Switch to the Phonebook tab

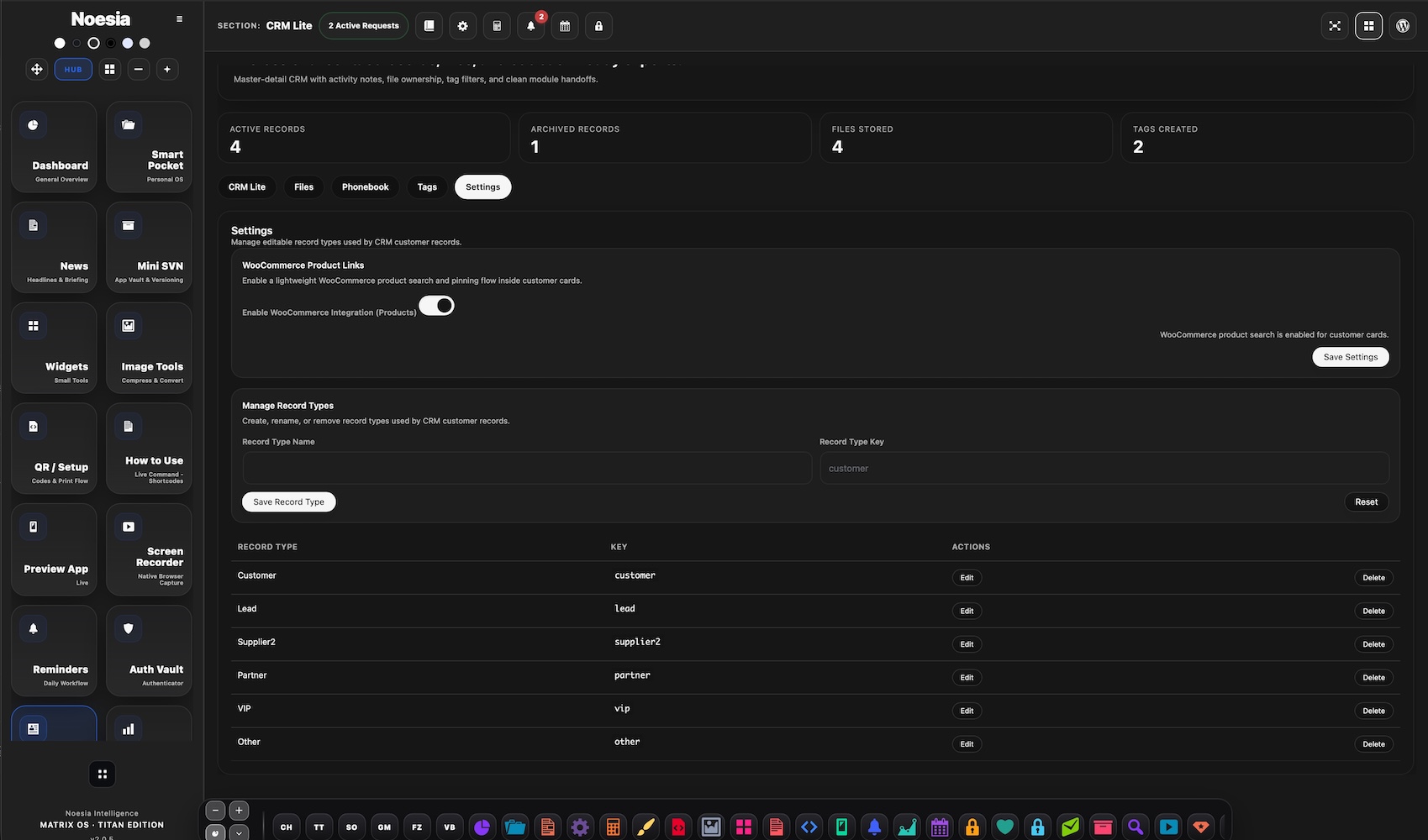366,187
